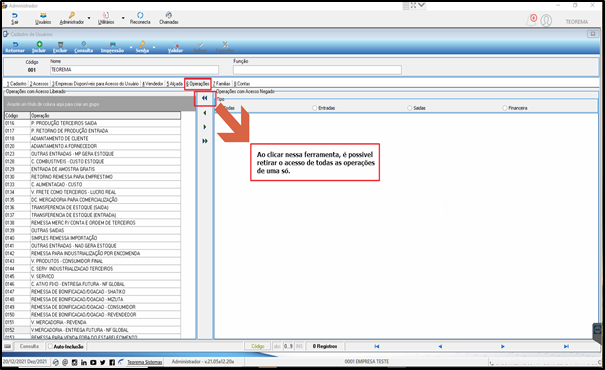Move selected operation right with single arrow
605x370 pixels.
204,127
